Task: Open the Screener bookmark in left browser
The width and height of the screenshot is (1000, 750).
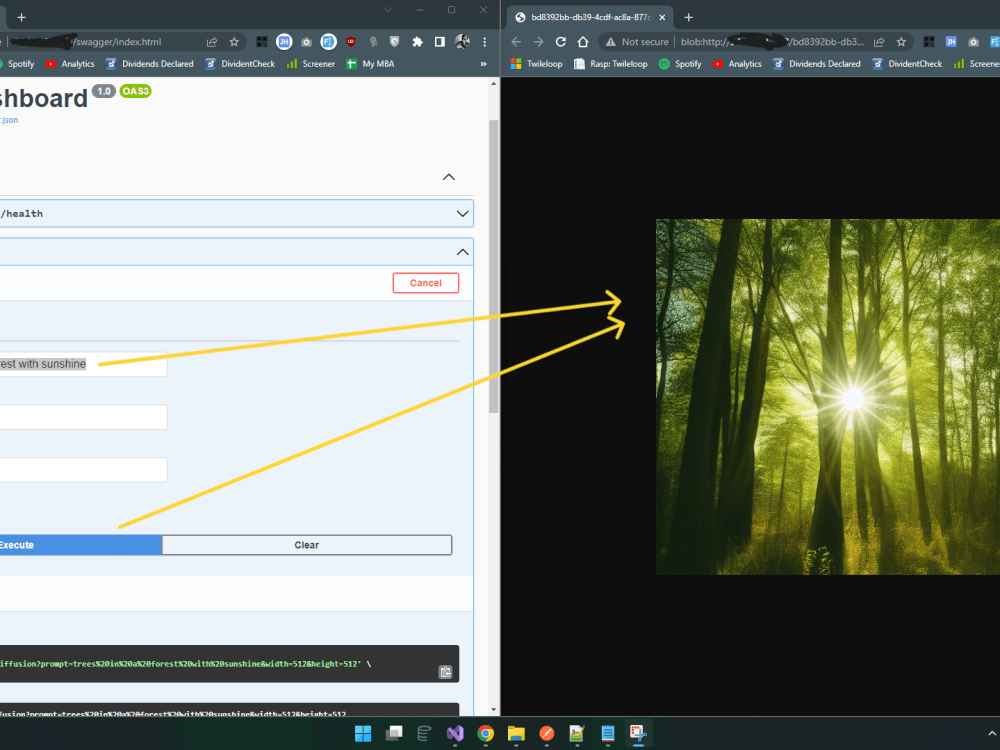Action: [x=311, y=64]
